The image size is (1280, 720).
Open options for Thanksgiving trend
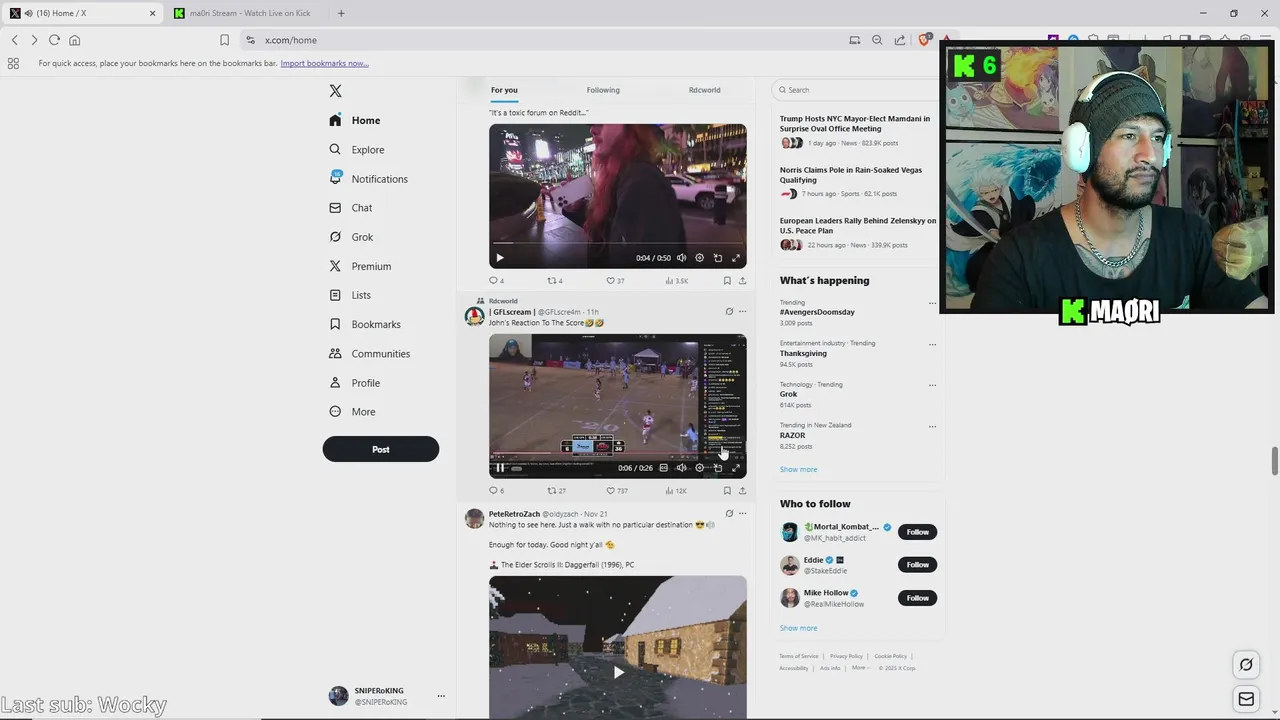coord(932,344)
